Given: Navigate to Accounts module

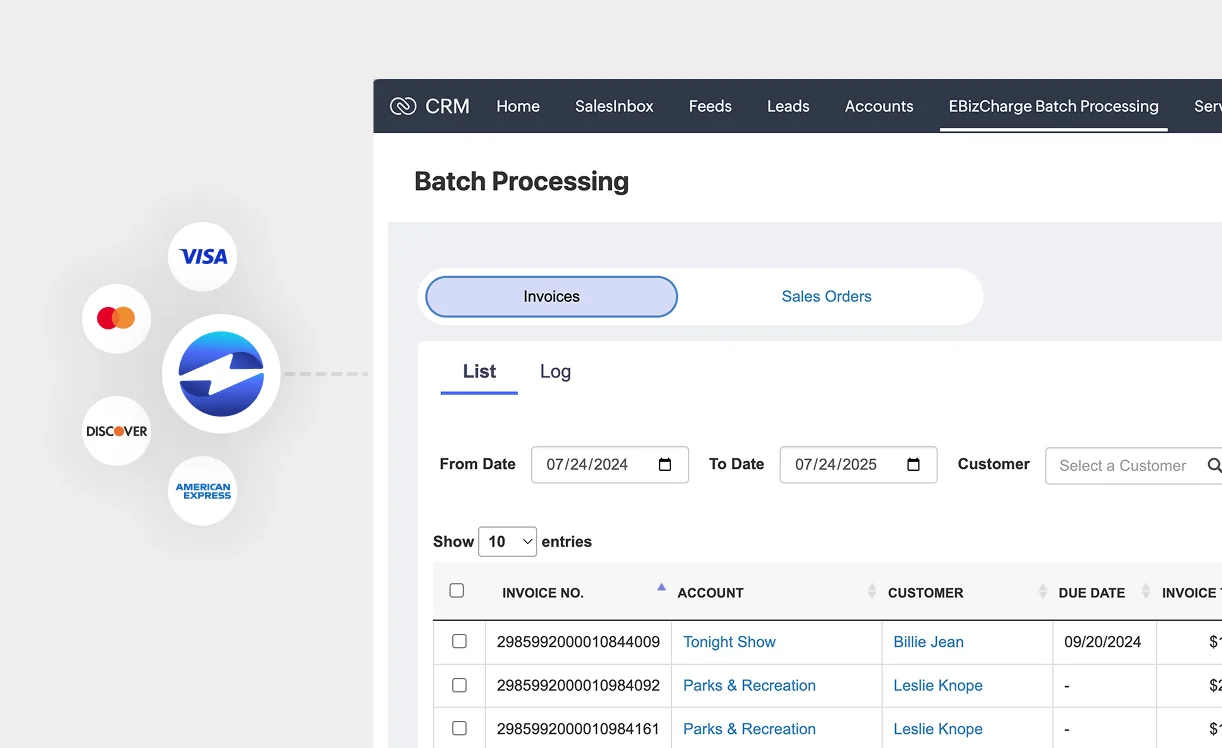Looking at the screenshot, I should [x=879, y=106].
